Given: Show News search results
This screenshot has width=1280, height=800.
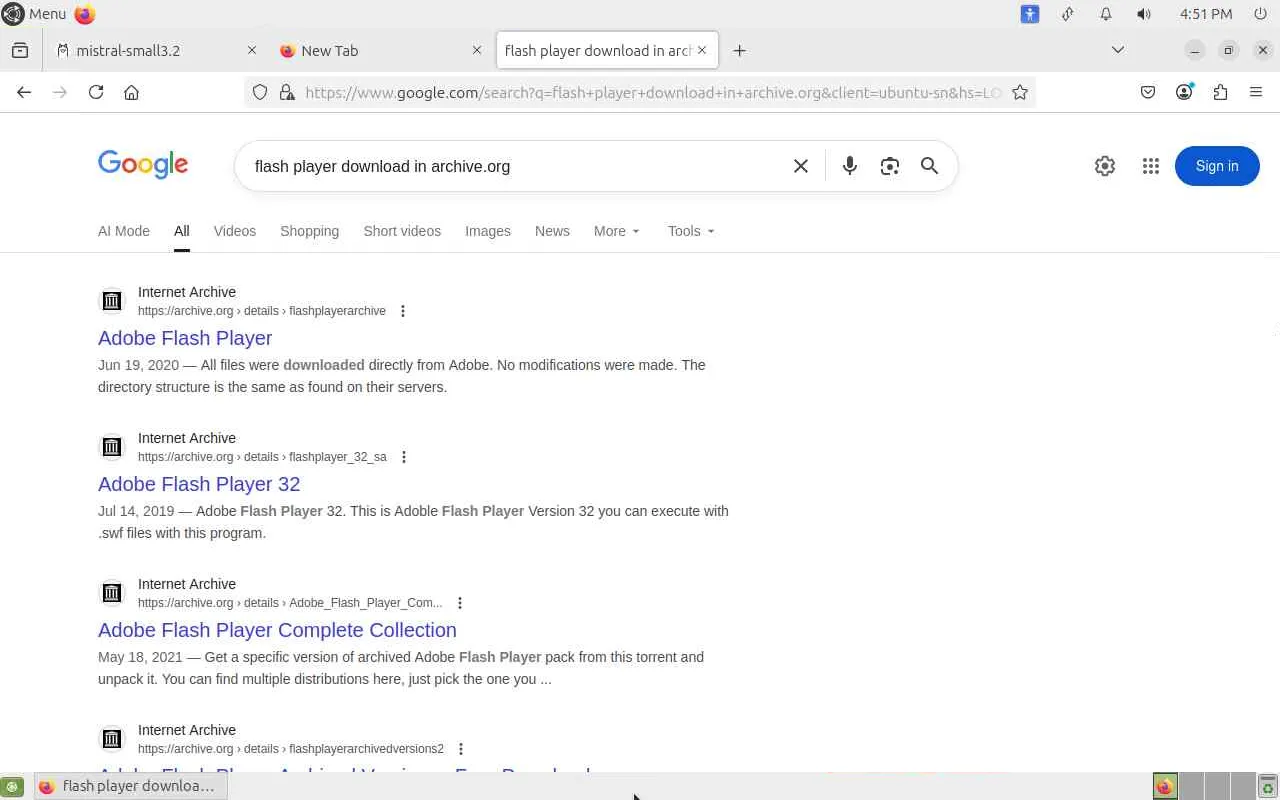Looking at the screenshot, I should 552,231.
